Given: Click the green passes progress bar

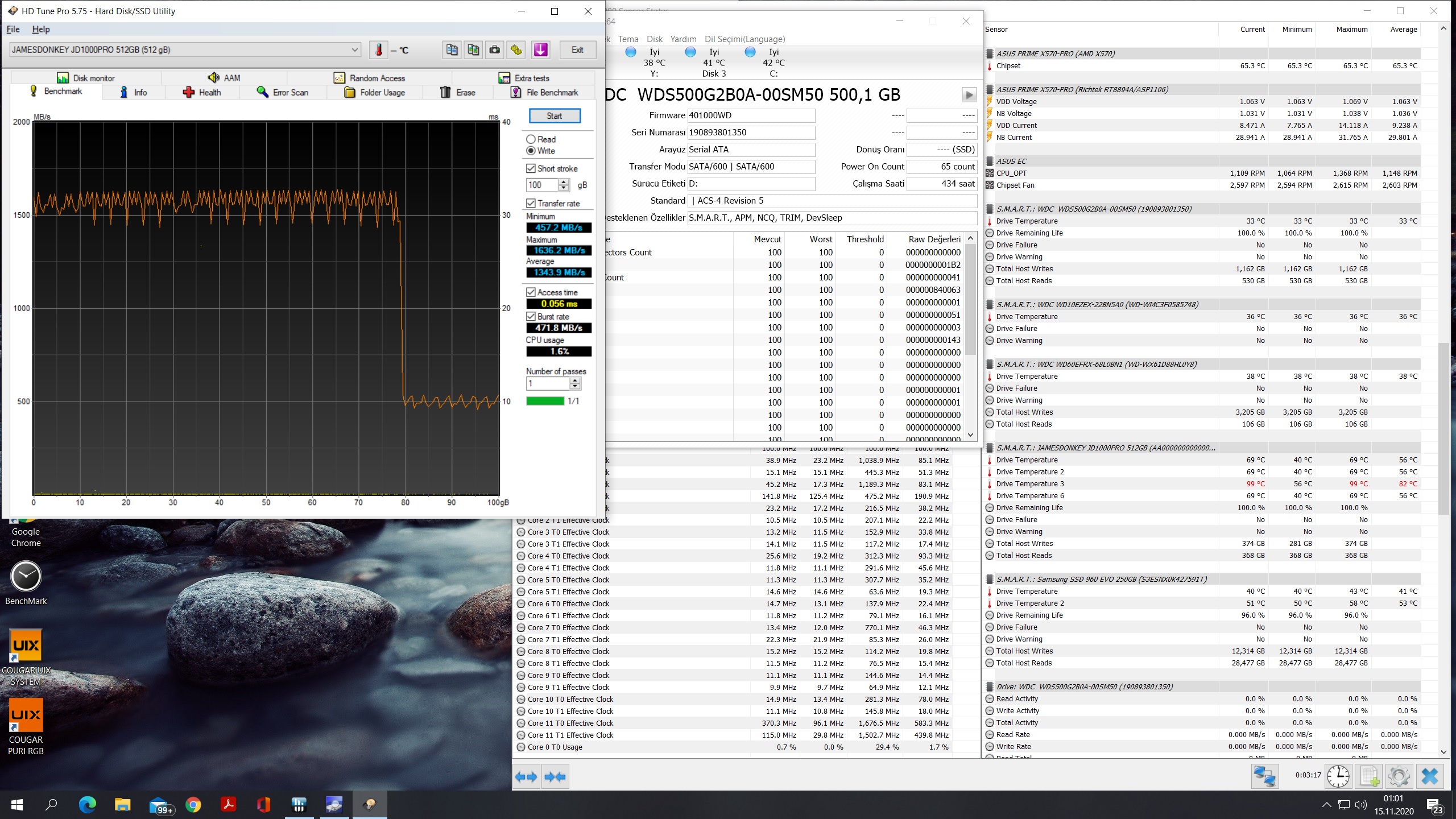Looking at the screenshot, I should point(545,401).
